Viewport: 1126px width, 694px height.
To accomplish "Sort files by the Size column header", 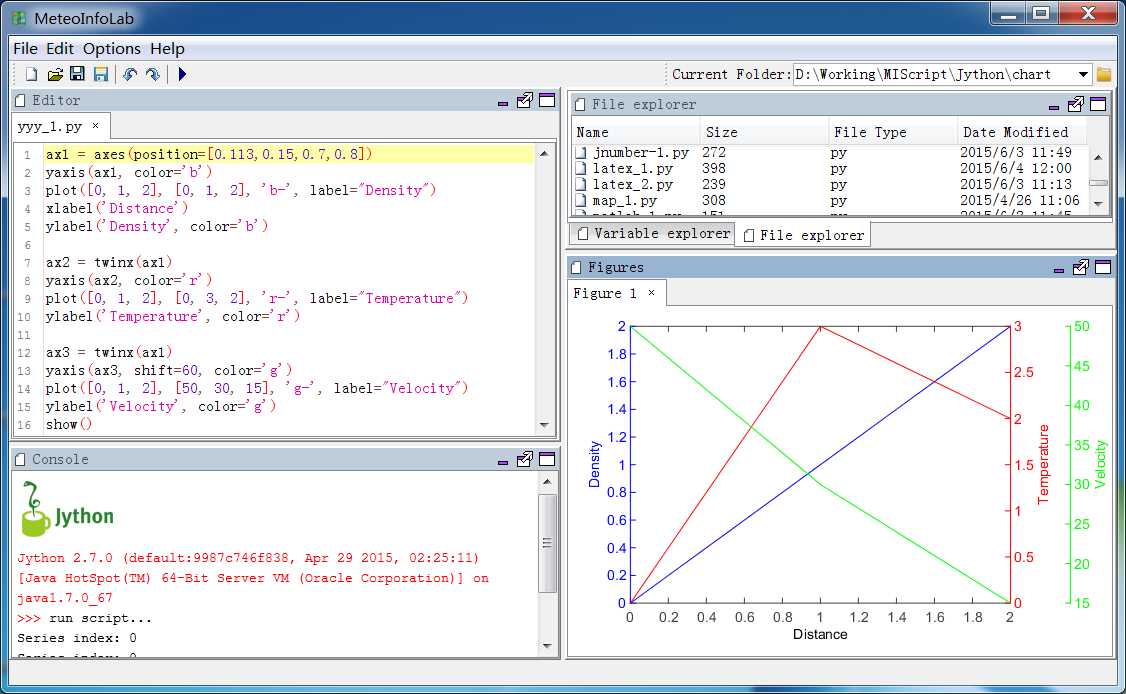I will coord(764,132).
